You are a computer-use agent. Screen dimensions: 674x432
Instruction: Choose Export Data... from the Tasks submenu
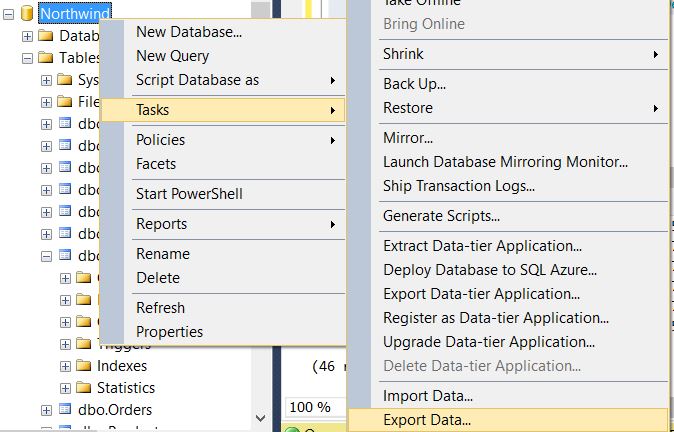coord(508,420)
